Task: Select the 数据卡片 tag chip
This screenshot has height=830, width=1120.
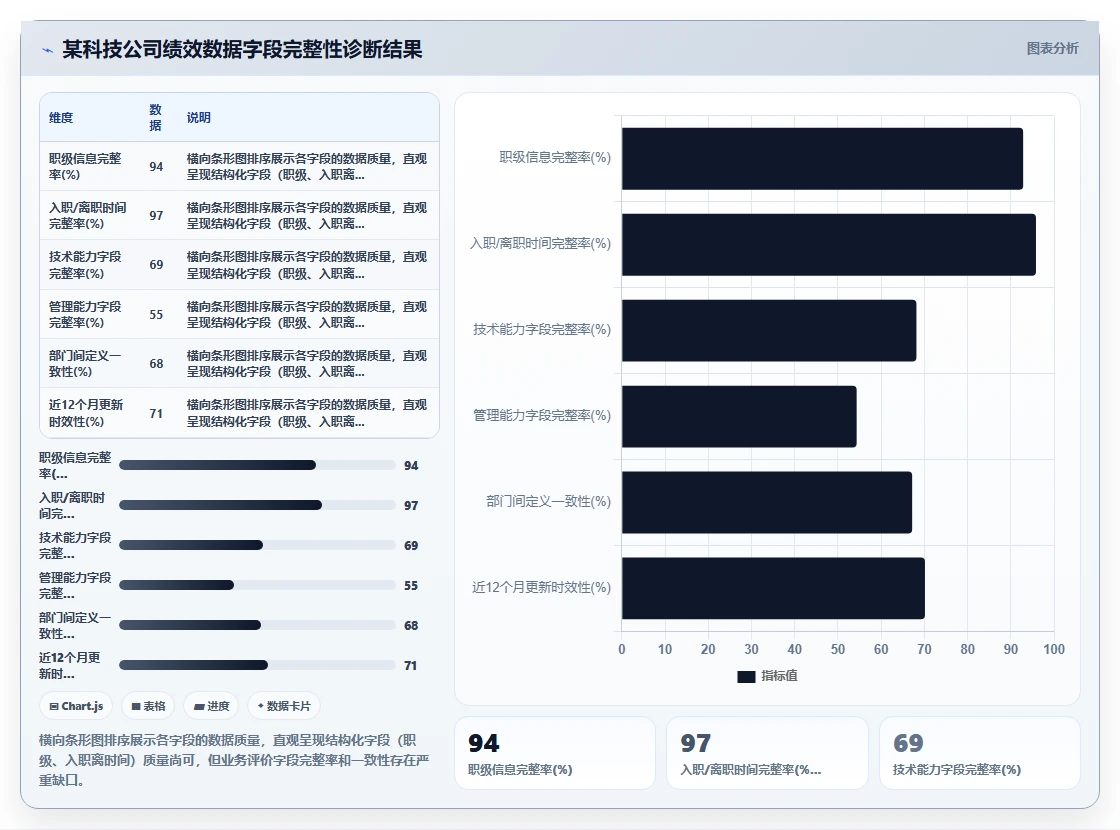Action: click(x=284, y=706)
